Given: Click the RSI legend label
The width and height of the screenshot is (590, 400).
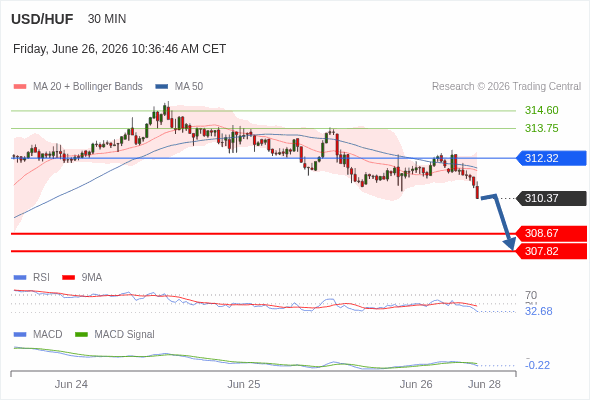Looking at the screenshot, I should (41, 278).
